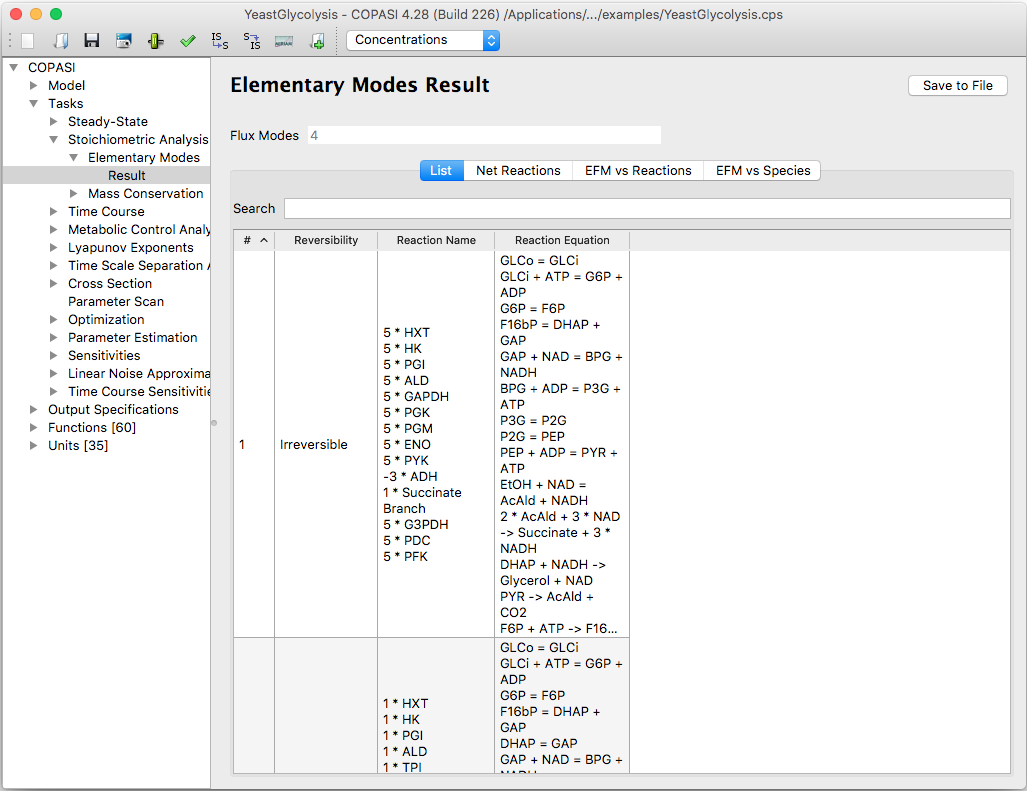Apply initial state to current state icon
The height and width of the screenshot is (791, 1027).
(x=220, y=41)
